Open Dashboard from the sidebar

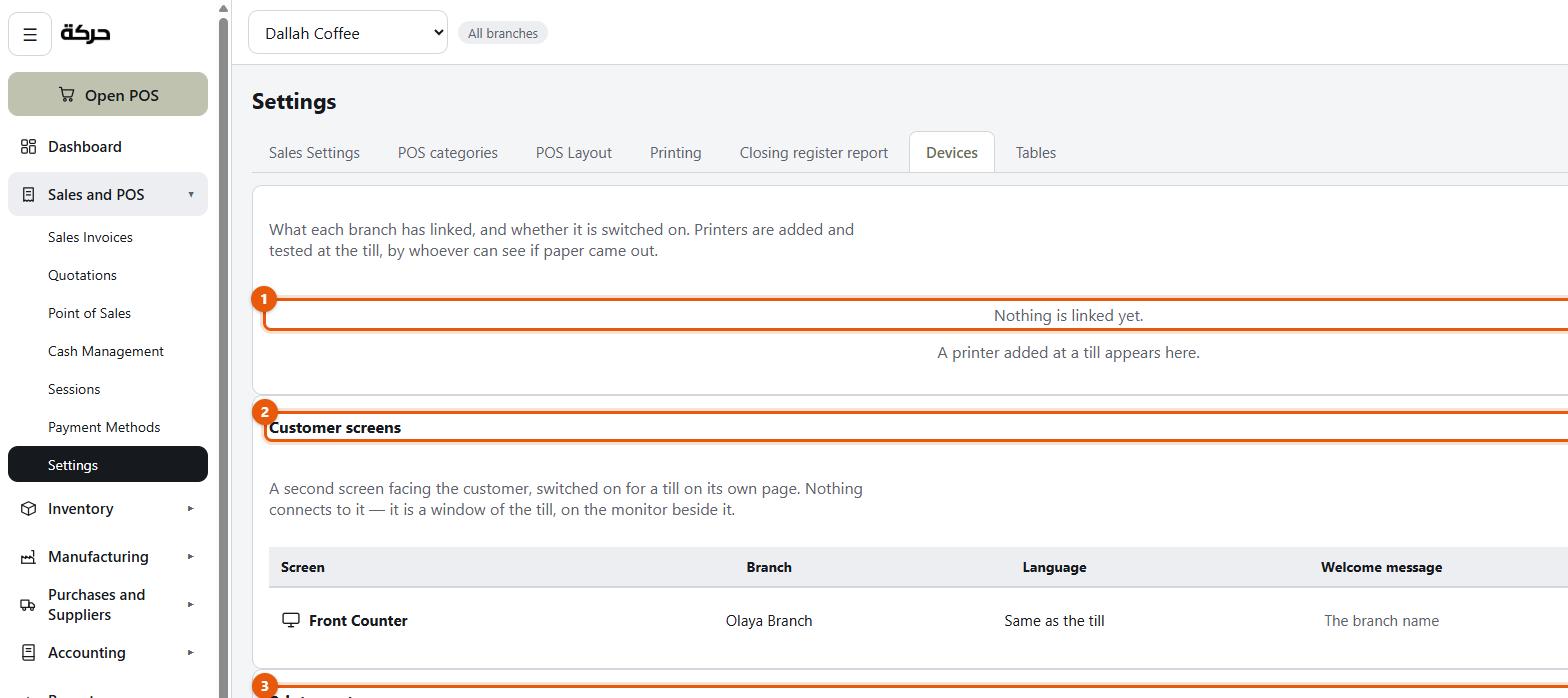108,147
